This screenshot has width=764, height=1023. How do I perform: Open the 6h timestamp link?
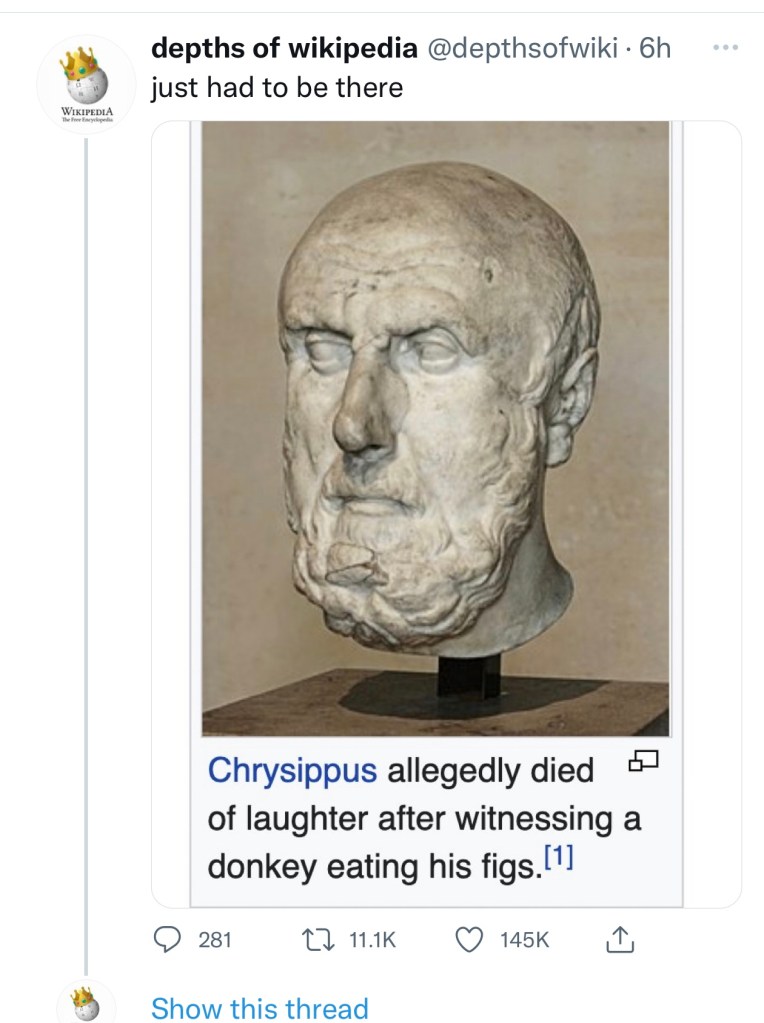tap(655, 48)
